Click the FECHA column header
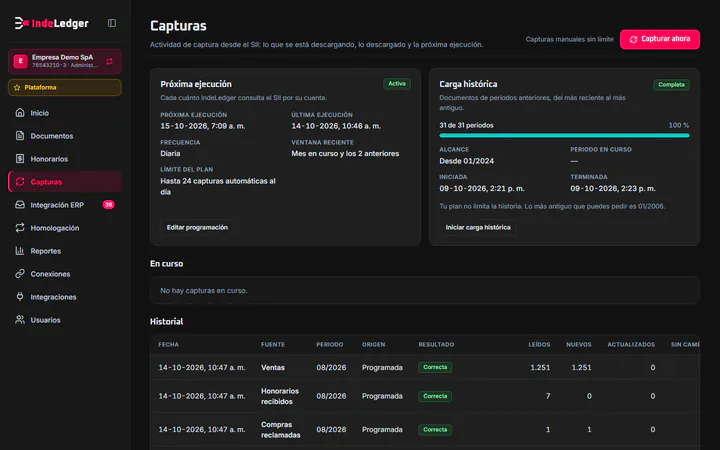Screen dimensions: 720x450 tap(169, 344)
